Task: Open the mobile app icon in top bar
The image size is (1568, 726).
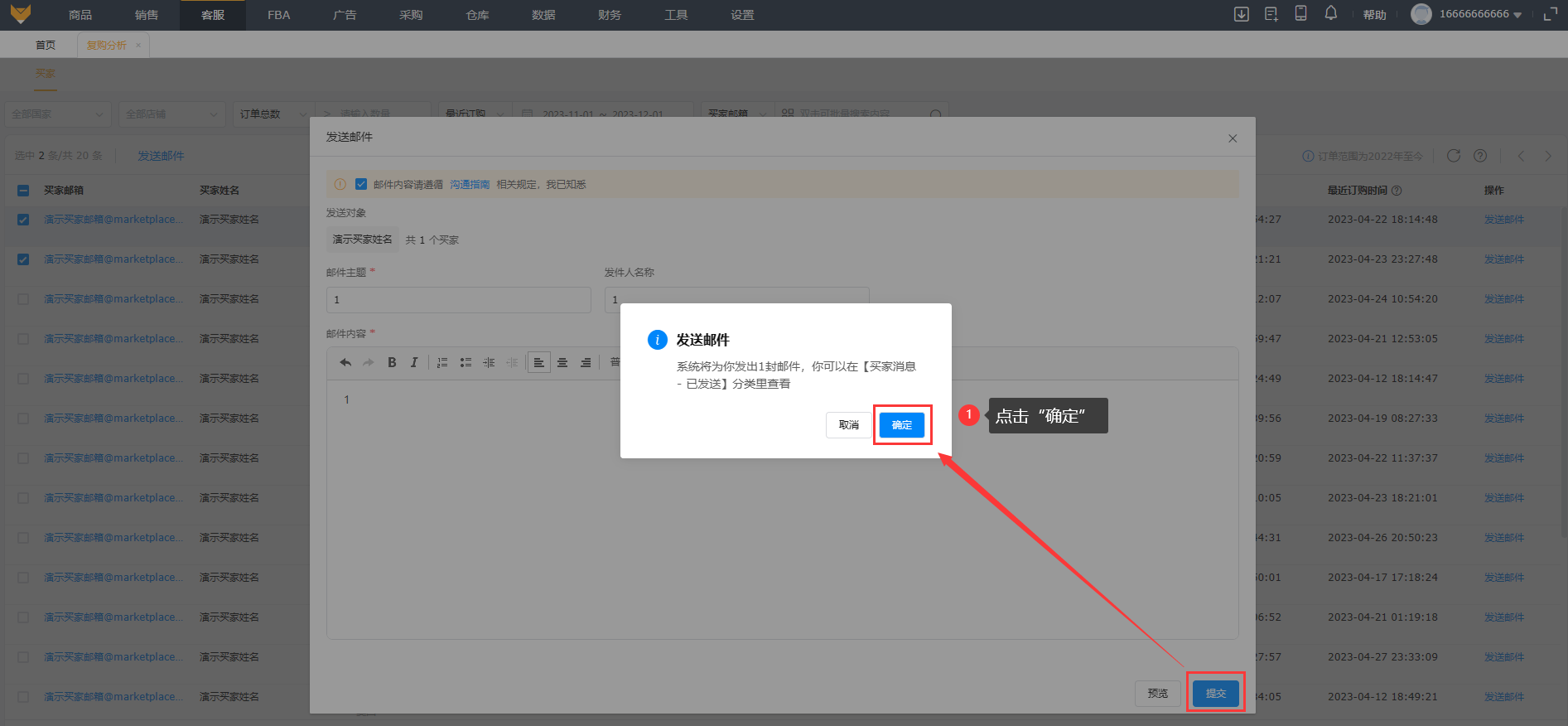Action: click(x=1300, y=14)
